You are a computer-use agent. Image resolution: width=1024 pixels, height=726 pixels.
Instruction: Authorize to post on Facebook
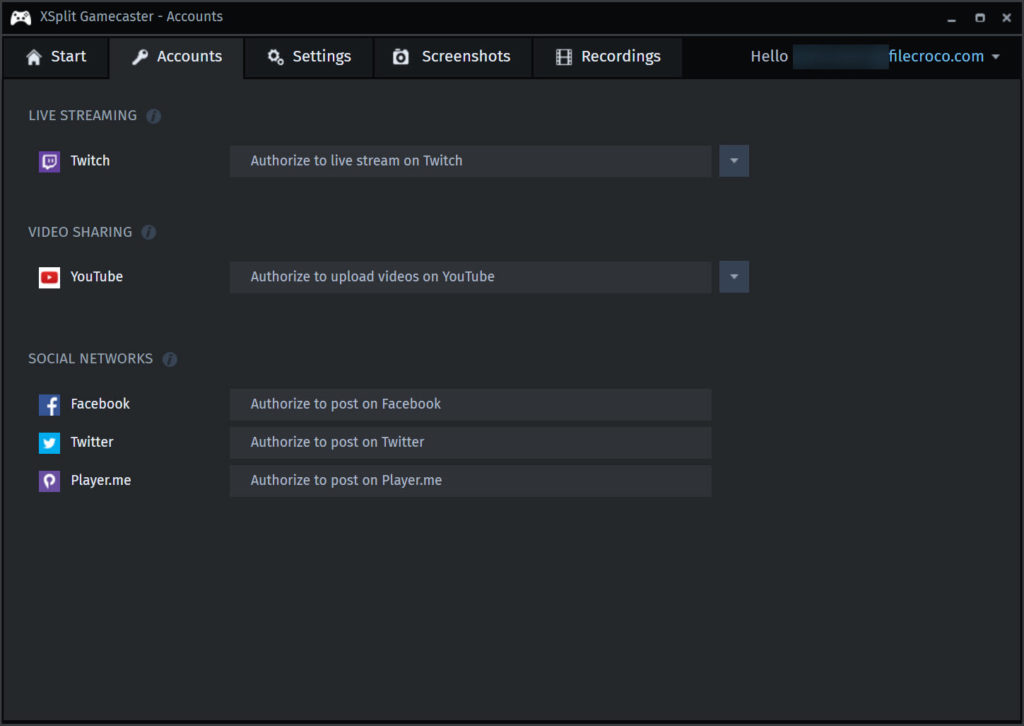(471, 404)
